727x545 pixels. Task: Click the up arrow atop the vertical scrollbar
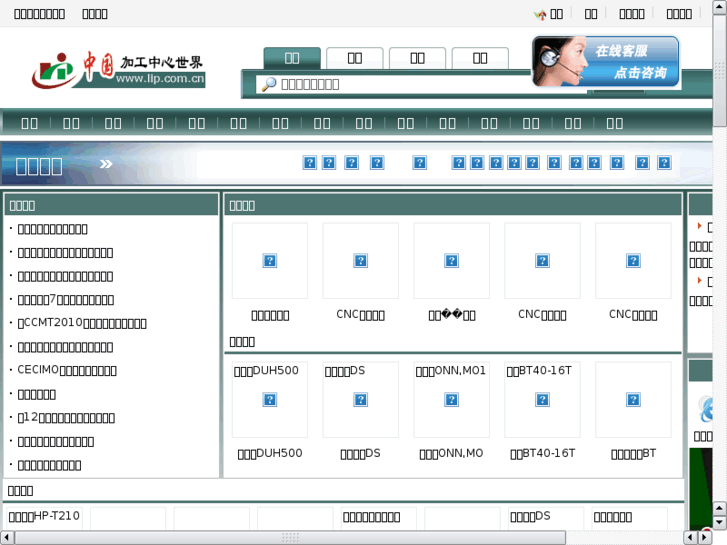[720, 6]
